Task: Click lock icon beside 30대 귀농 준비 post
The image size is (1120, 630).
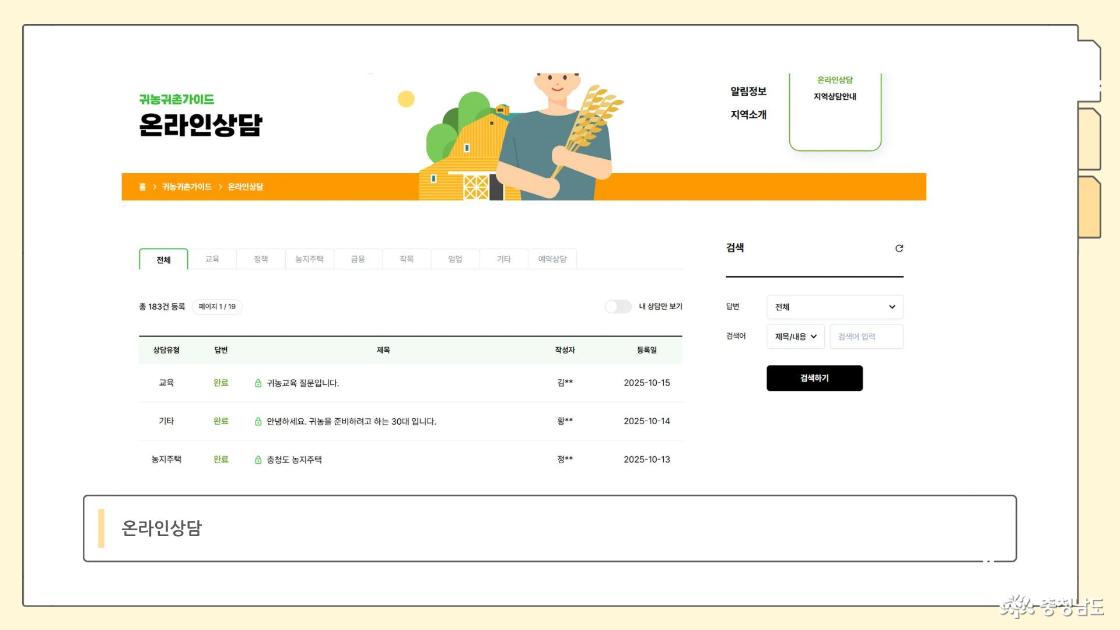Action: pyautogui.click(x=258, y=421)
